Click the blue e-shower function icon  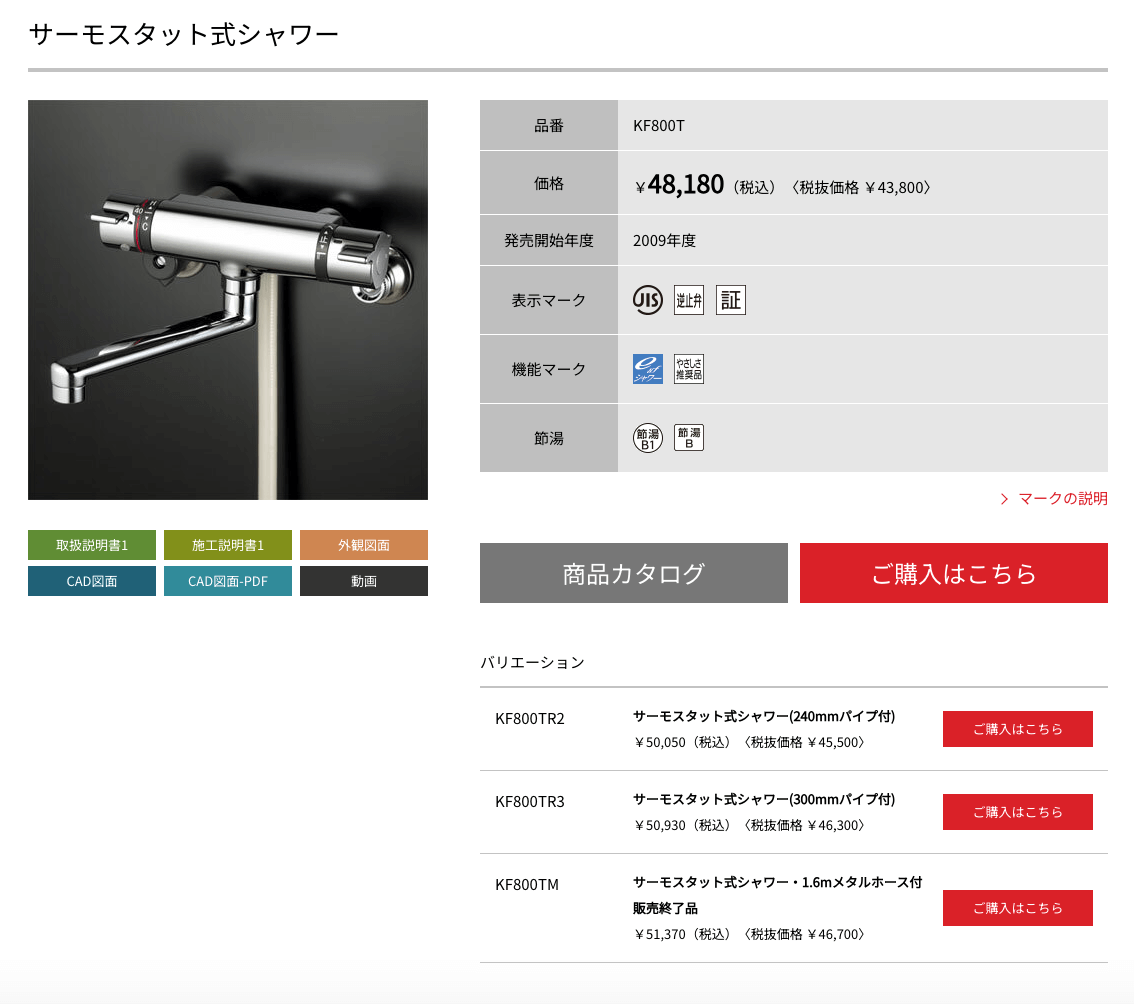pyautogui.click(x=647, y=369)
